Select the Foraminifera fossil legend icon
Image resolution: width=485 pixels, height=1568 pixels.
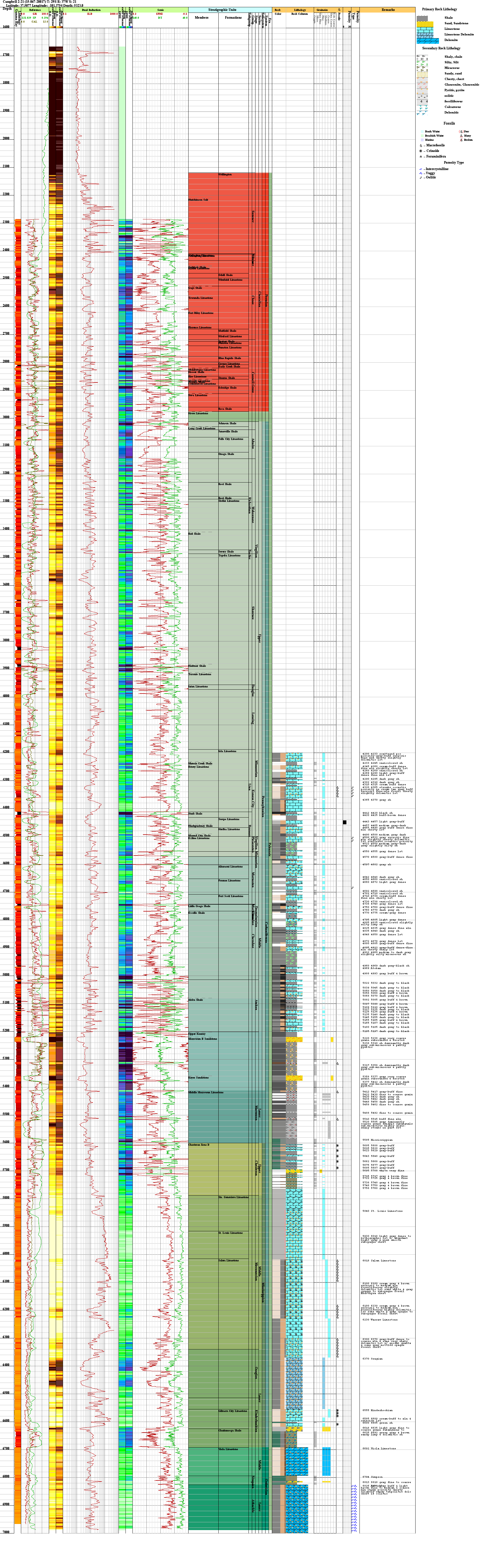(421, 156)
